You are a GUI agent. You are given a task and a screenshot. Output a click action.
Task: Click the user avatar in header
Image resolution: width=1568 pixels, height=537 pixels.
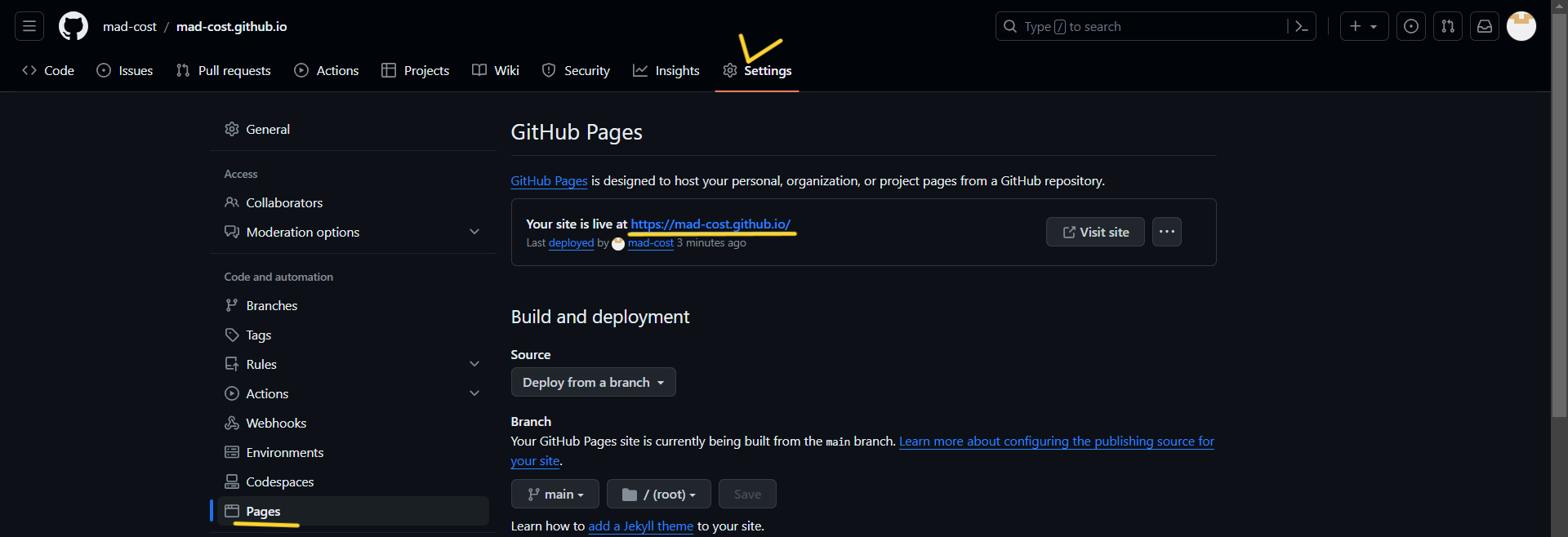coord(1521,26)
